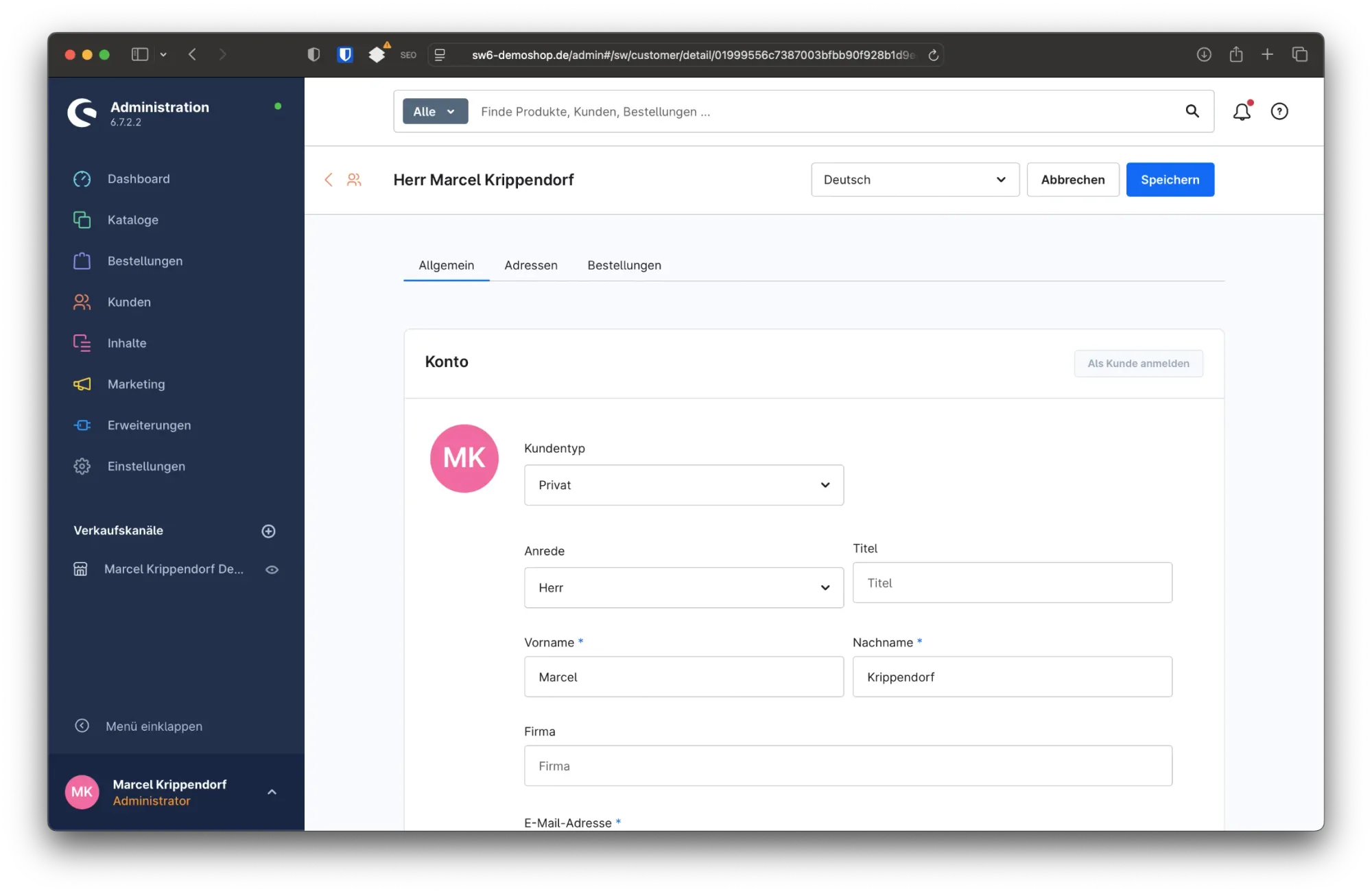
Task: Open the Einstellungen gear icon
Action: click(x=82, y=467)
